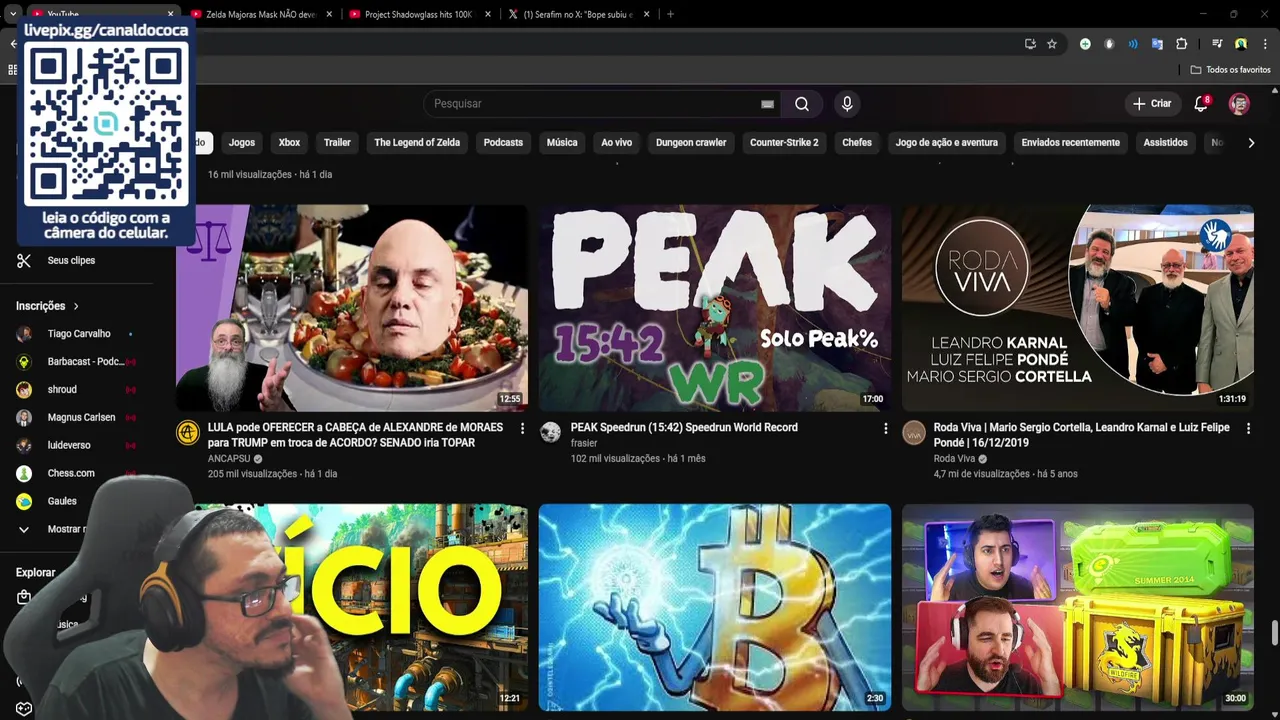Open ANCAPSU channel avatar
The image size is (1280, 720).
pyautogui.click(x=188, y=432)
